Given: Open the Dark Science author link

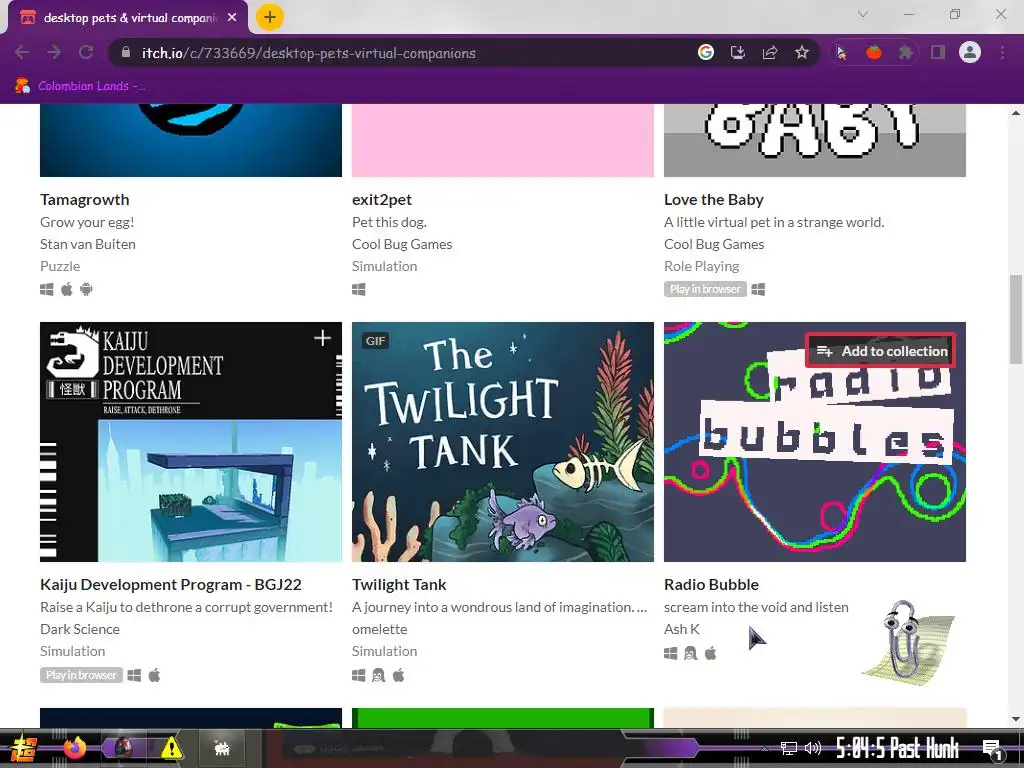Looking at the screenshot, I should (80, 629).
